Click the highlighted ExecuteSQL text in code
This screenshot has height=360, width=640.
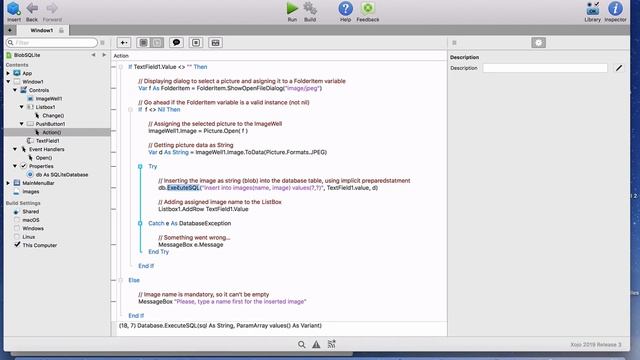[183, 188]
